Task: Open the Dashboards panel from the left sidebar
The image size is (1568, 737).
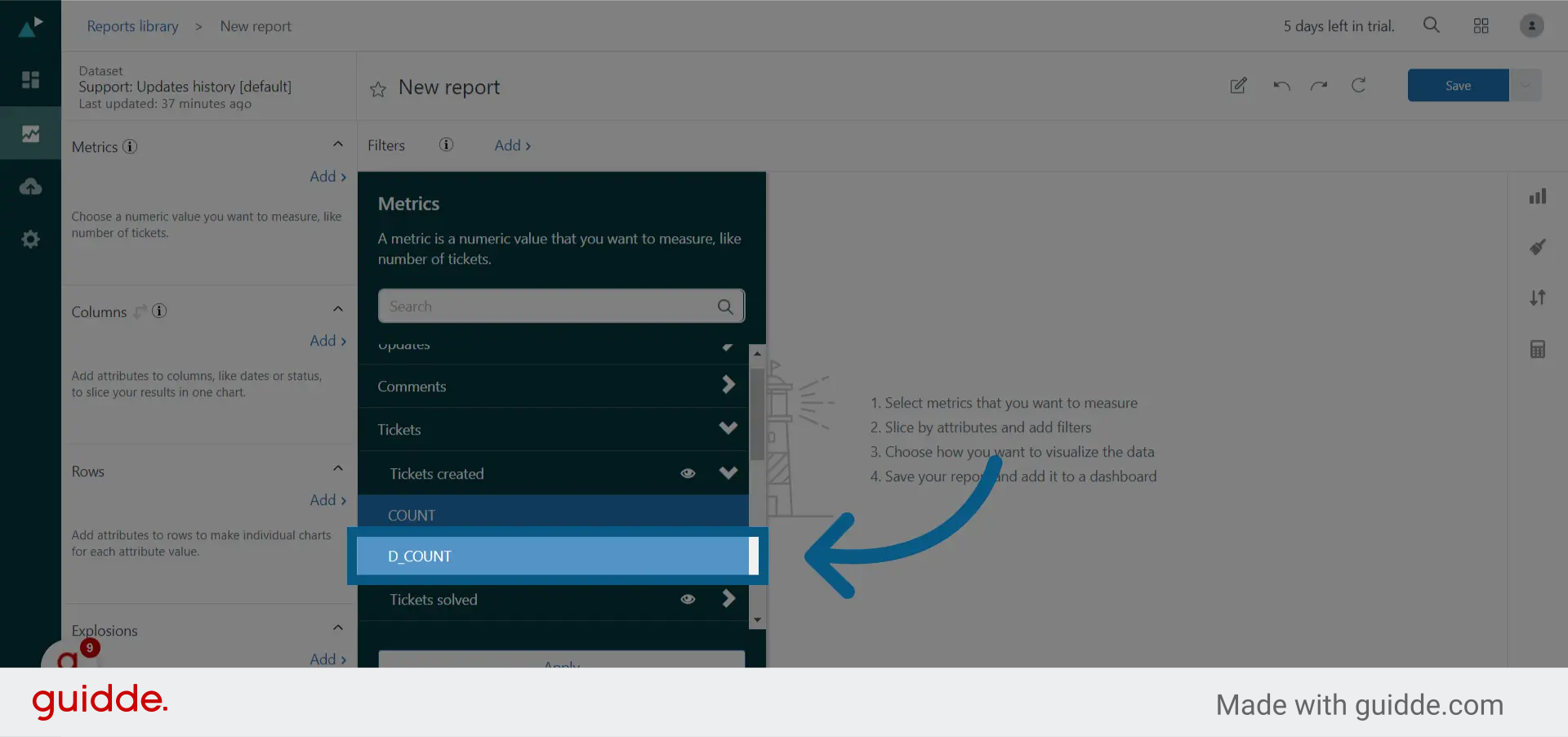Action: 30,79
